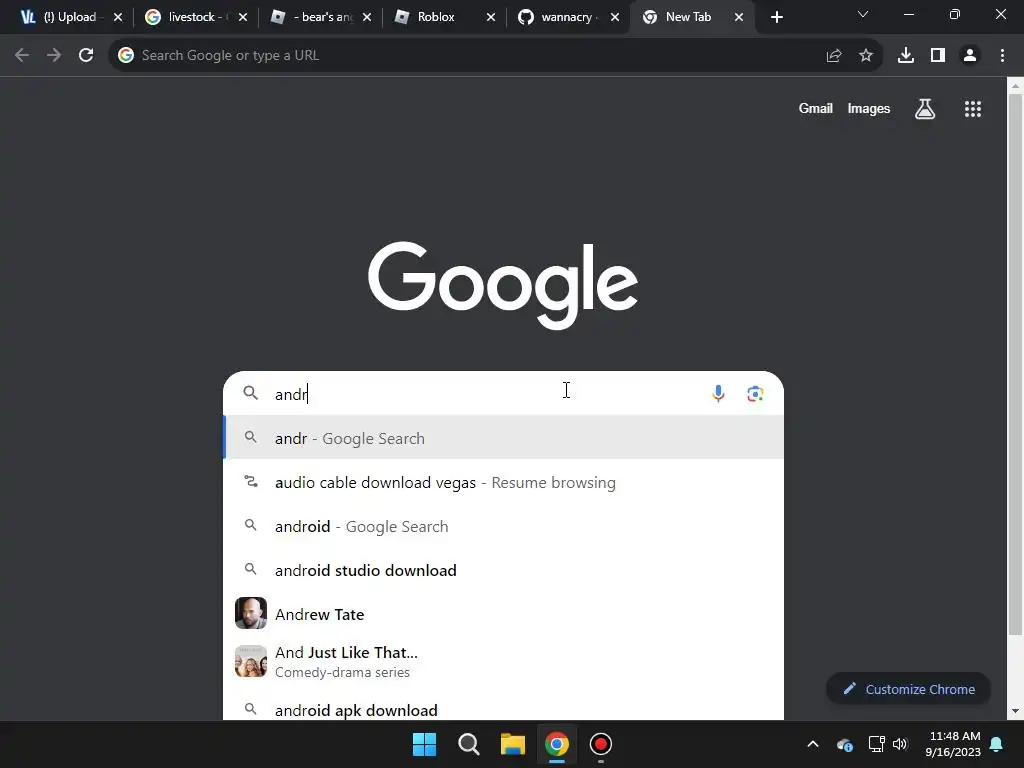The width and height of the screenshot is (1024, 768).
Task: Start voice search with microphone
Action: (x=718, y=393)
